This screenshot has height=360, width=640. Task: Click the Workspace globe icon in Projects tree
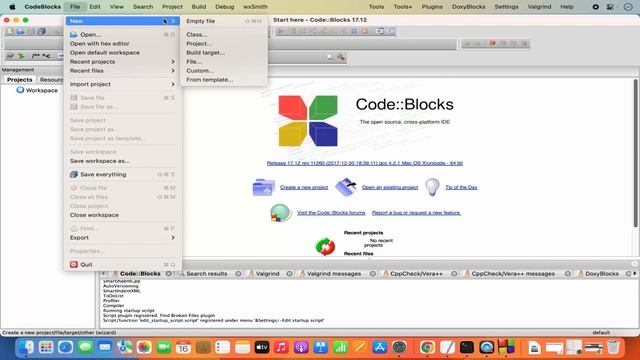(20, 90)
